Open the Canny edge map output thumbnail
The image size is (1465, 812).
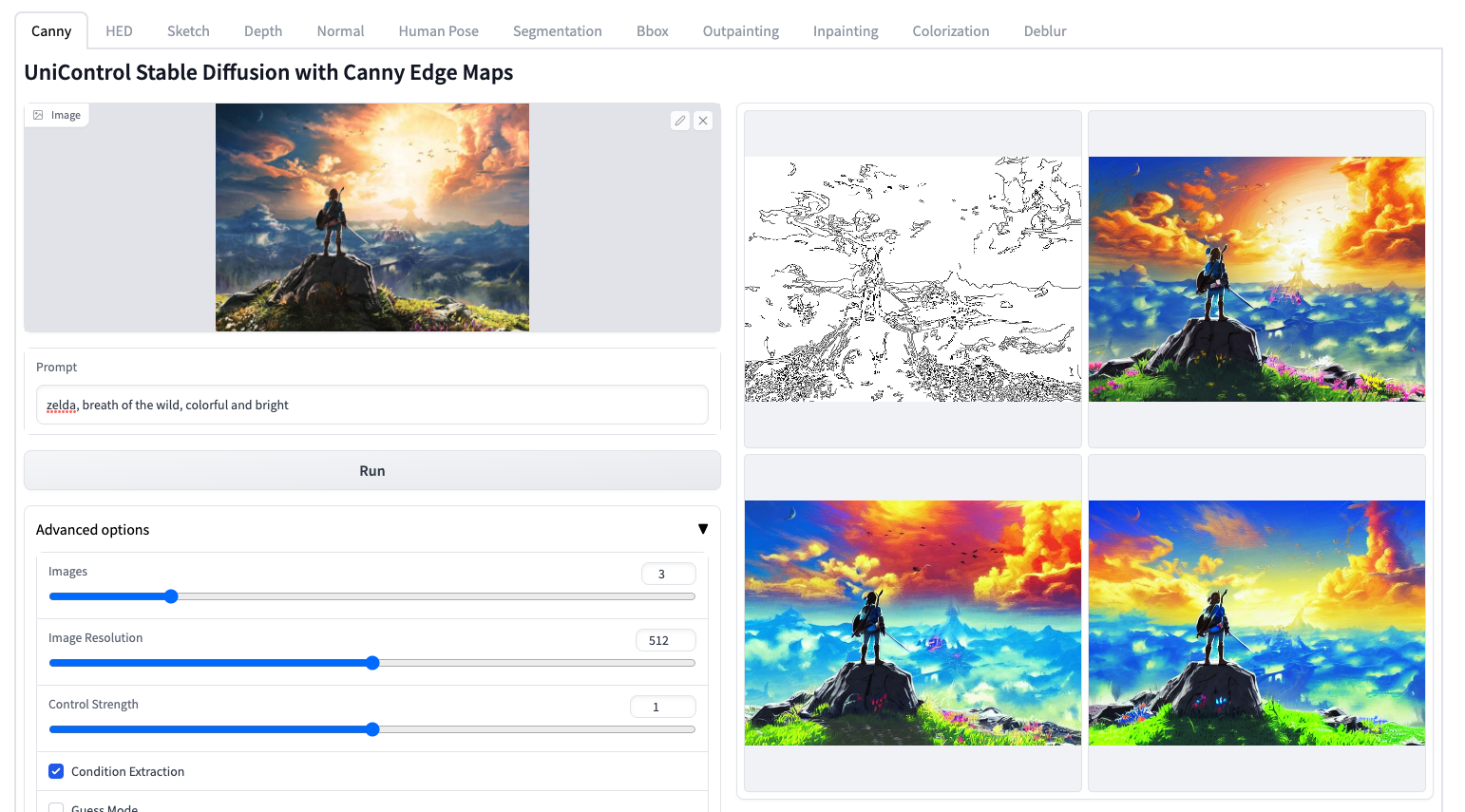[x=912, y=279]
